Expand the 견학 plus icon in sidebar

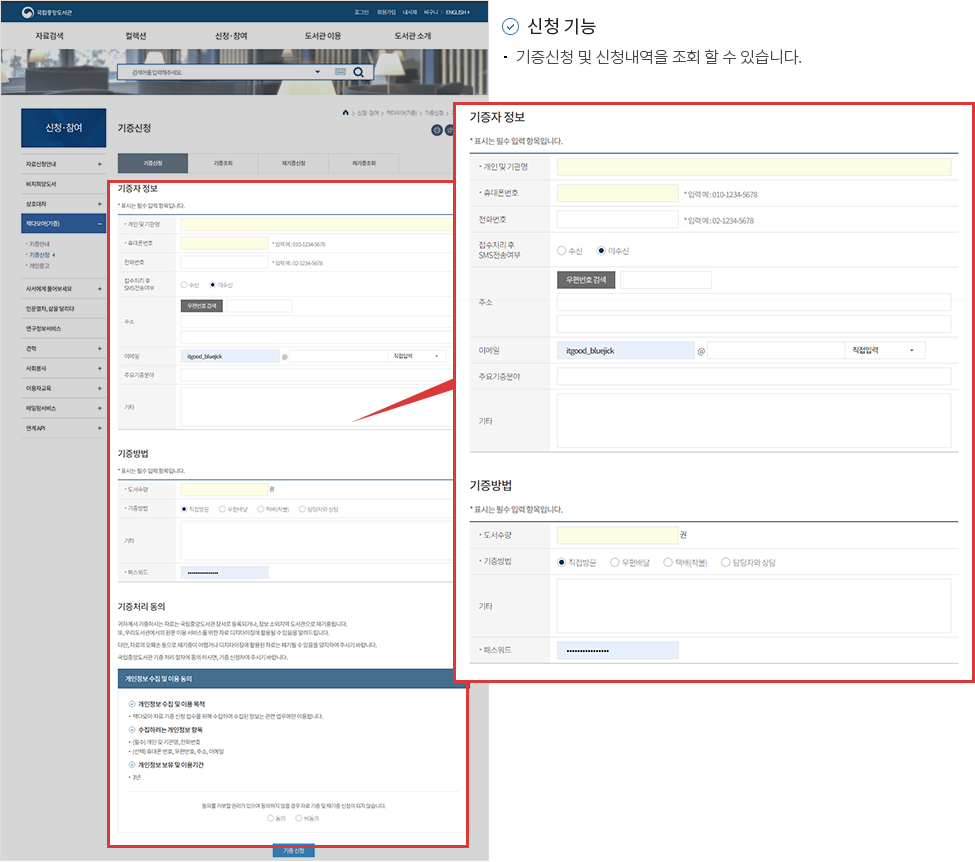point(99,348)
